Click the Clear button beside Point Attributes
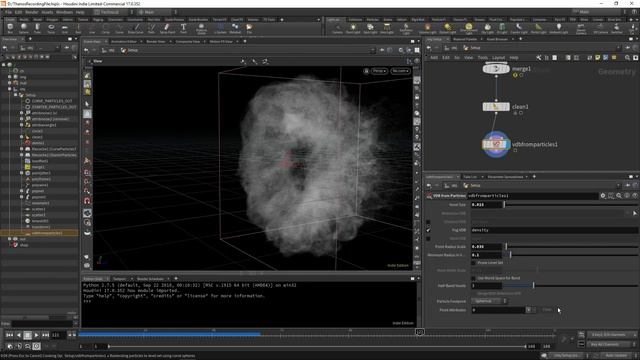 click(547, 310)
